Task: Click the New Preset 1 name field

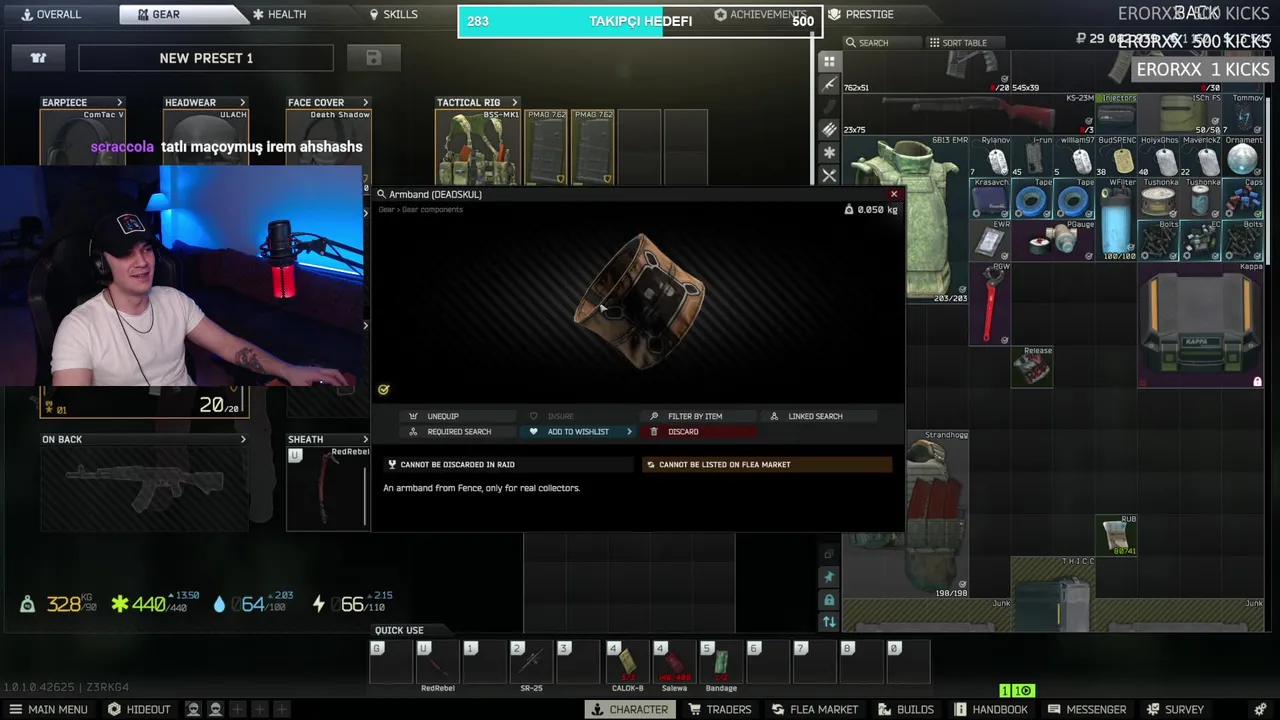Action: point(206,58)
